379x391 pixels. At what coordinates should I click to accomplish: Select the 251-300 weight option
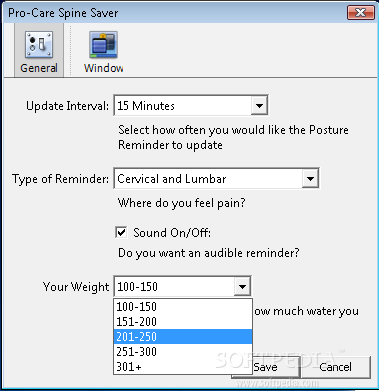coord(183,352)
